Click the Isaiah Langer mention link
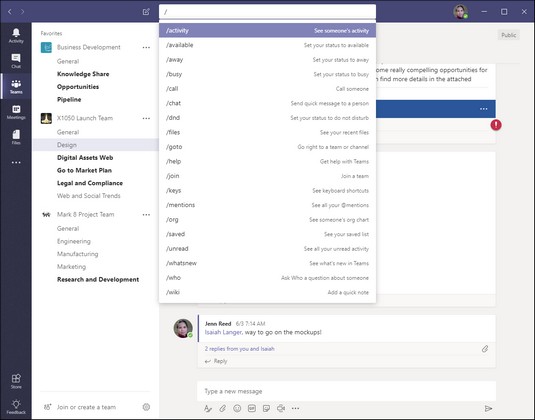Screen dimensions: 535x420 pos(223,332)
